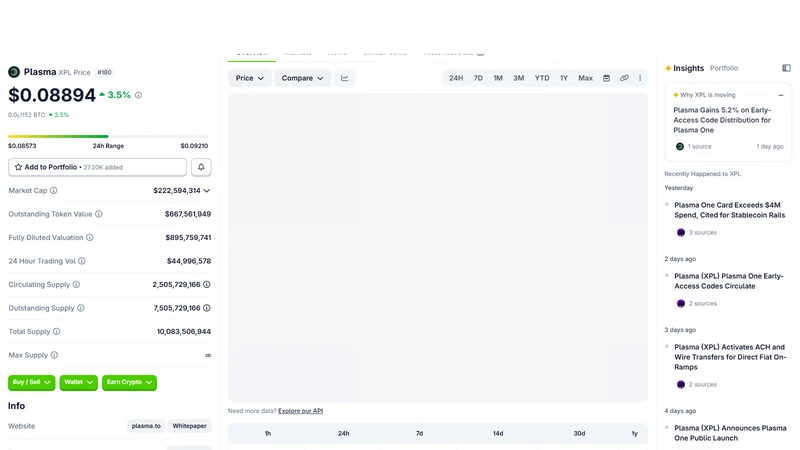The image size is (800, 450).
Task: Click the 1 source avatar icon
Action: (680, 146)
